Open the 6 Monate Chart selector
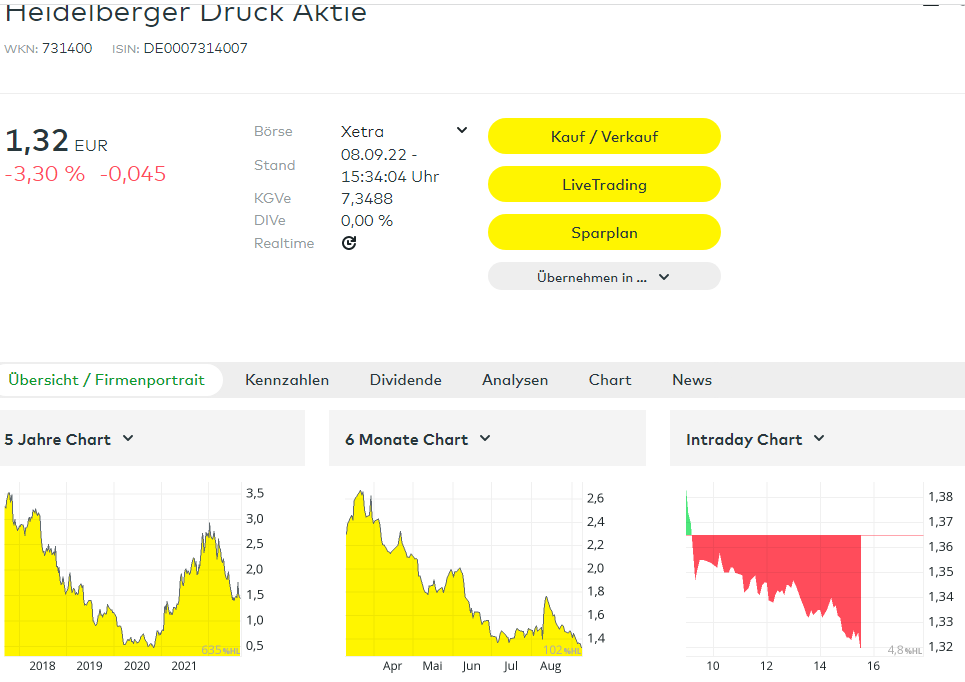 tap(418, 439)
